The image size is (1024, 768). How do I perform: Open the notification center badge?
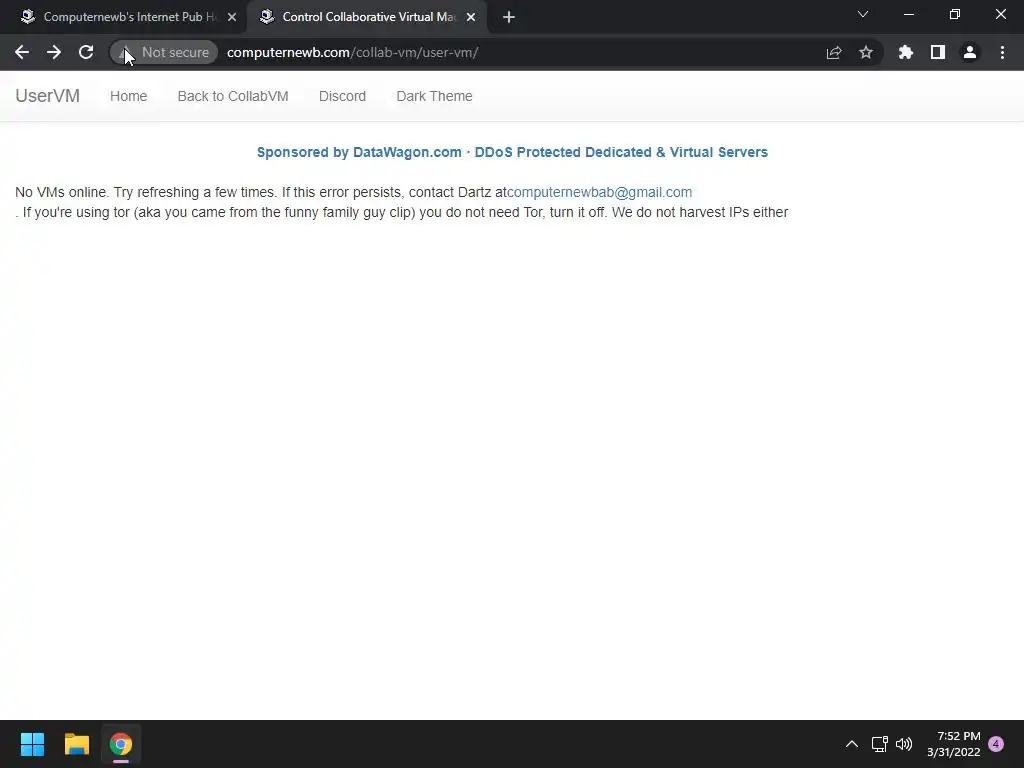click(996, 743)
